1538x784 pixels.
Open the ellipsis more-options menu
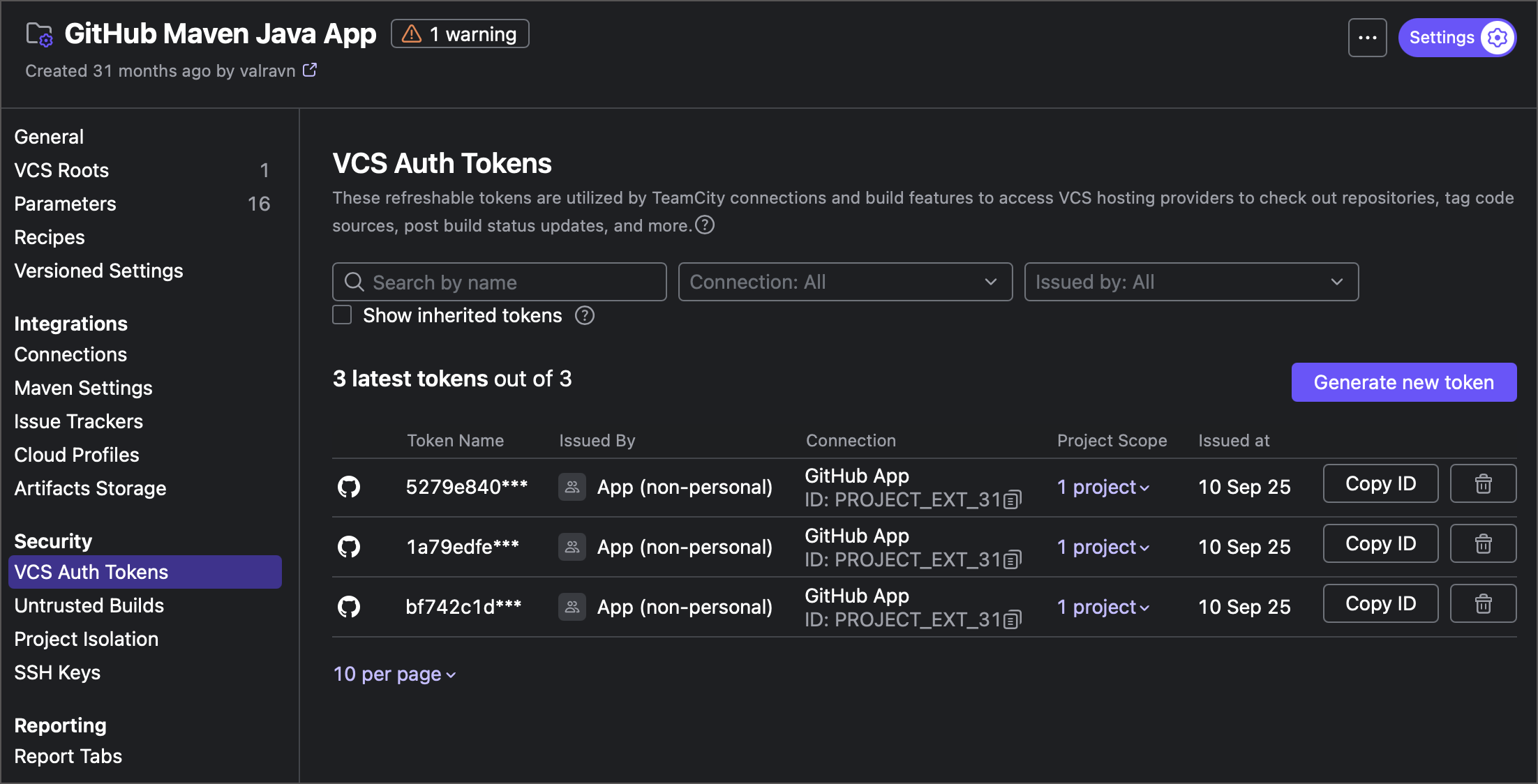pyautogui.click(x=1367, y=37)
